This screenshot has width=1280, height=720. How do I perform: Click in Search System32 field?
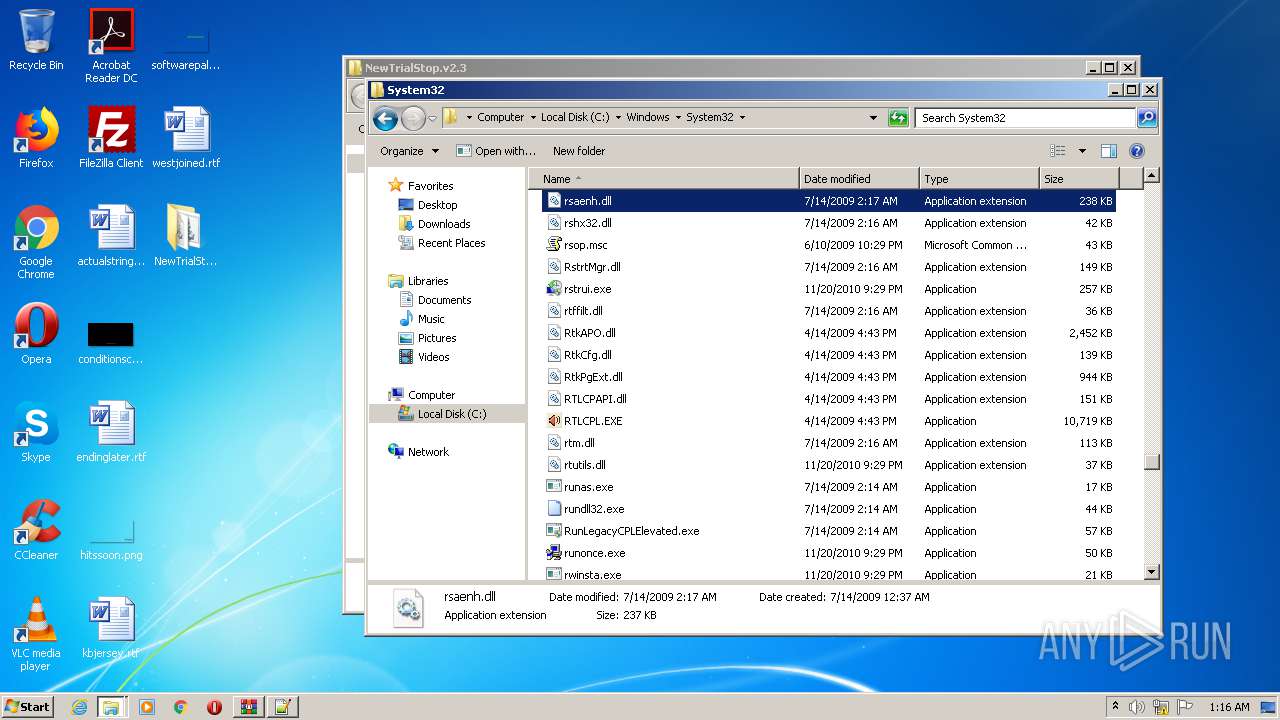click(x=1026, y=118)
